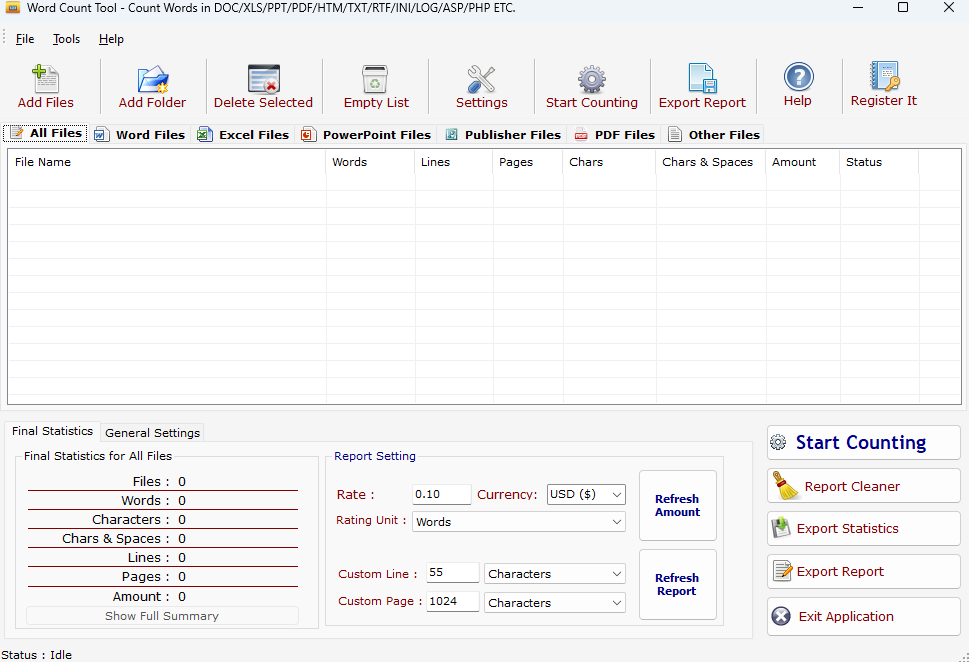The image size is (969, 662).
Task: Click the Pages column header
Action: point(528,162)
